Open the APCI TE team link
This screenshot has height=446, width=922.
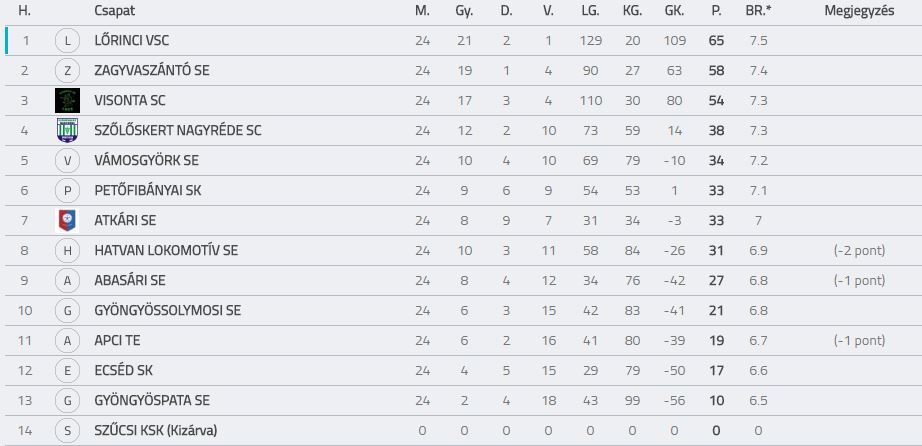[117, 340]
